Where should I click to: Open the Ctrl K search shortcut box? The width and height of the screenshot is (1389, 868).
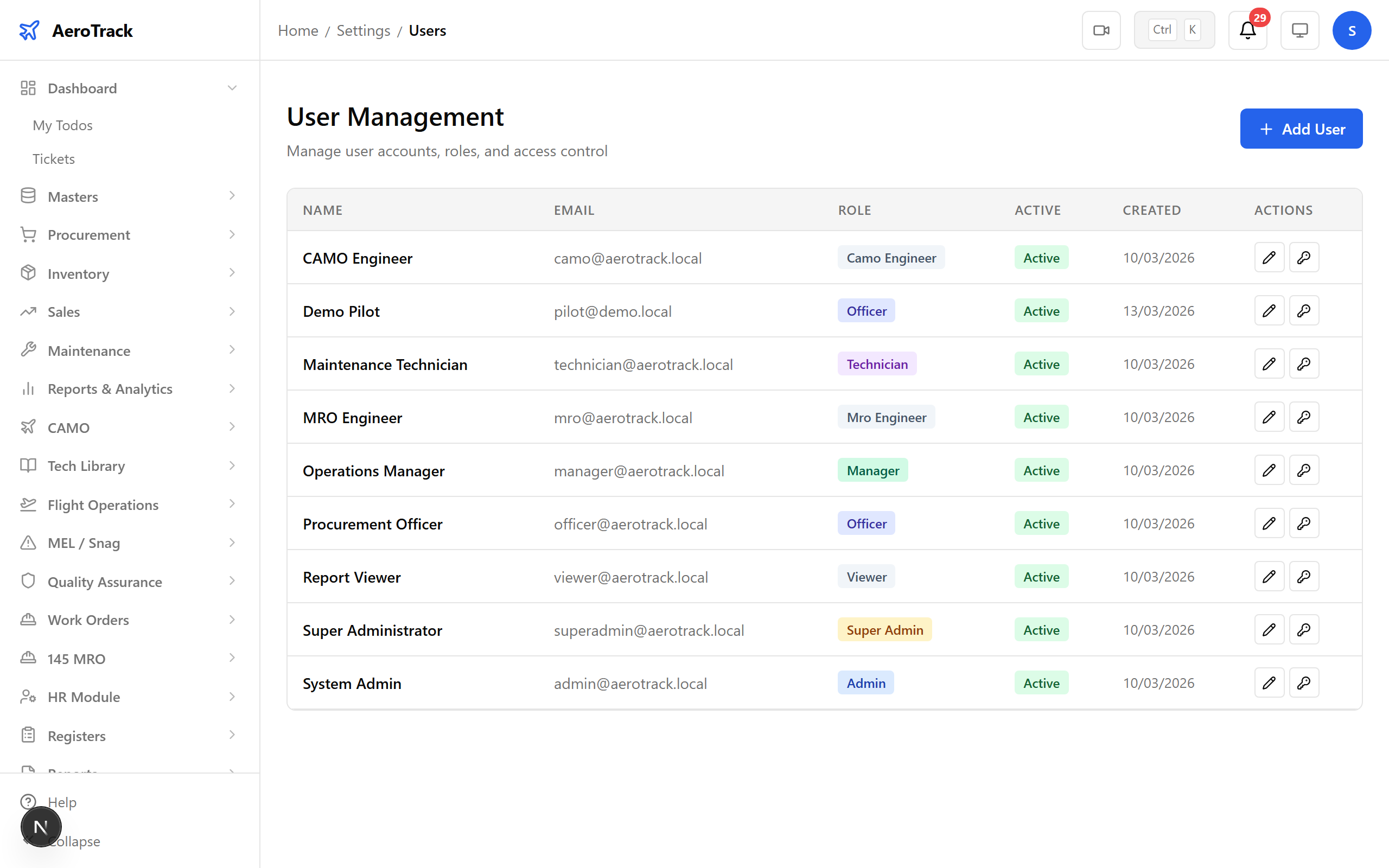point(1174,29)
